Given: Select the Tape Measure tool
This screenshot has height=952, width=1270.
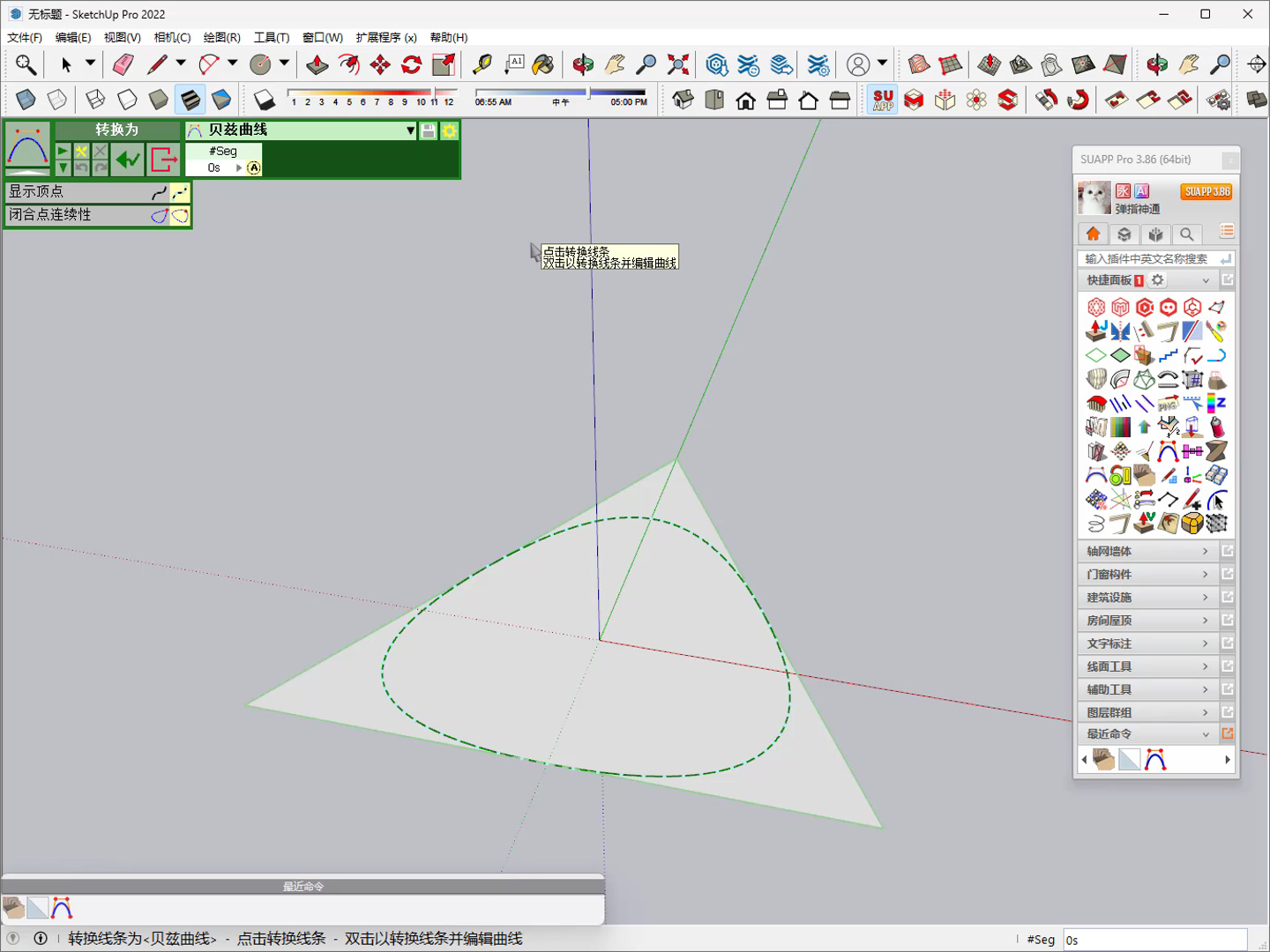Looking at the screenshot, I should coord(482,64).
